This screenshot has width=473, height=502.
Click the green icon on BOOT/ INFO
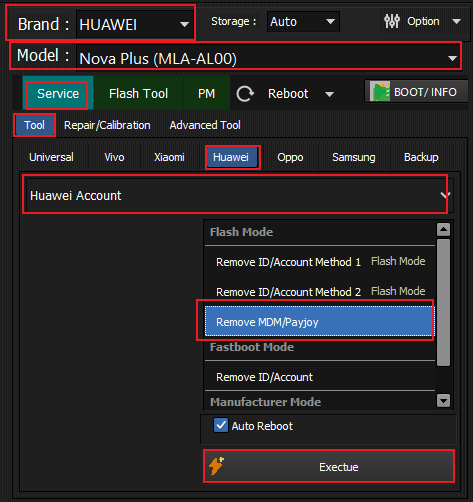[380, 91]
